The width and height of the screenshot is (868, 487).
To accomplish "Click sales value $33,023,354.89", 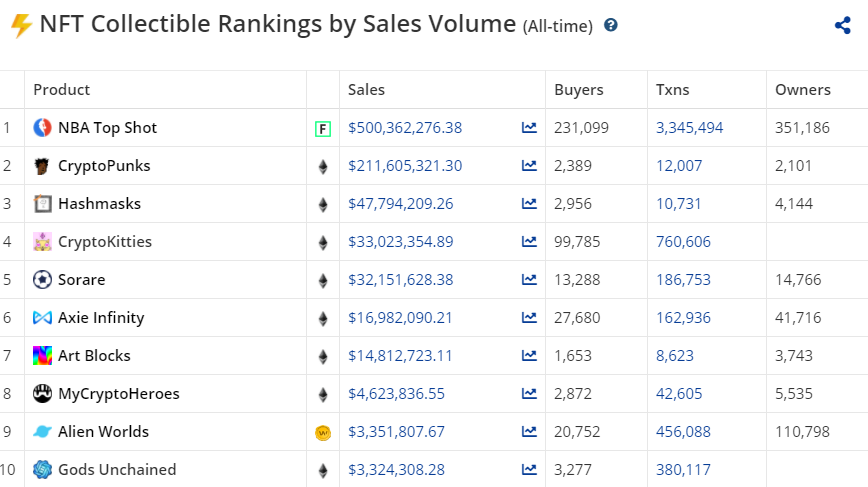I will 400,242.
